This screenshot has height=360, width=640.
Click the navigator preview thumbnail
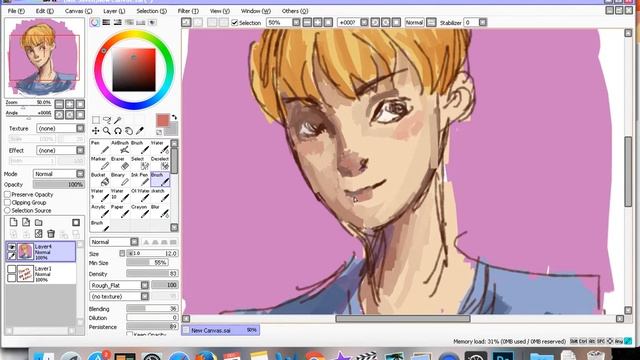click(x=44, y=58)
